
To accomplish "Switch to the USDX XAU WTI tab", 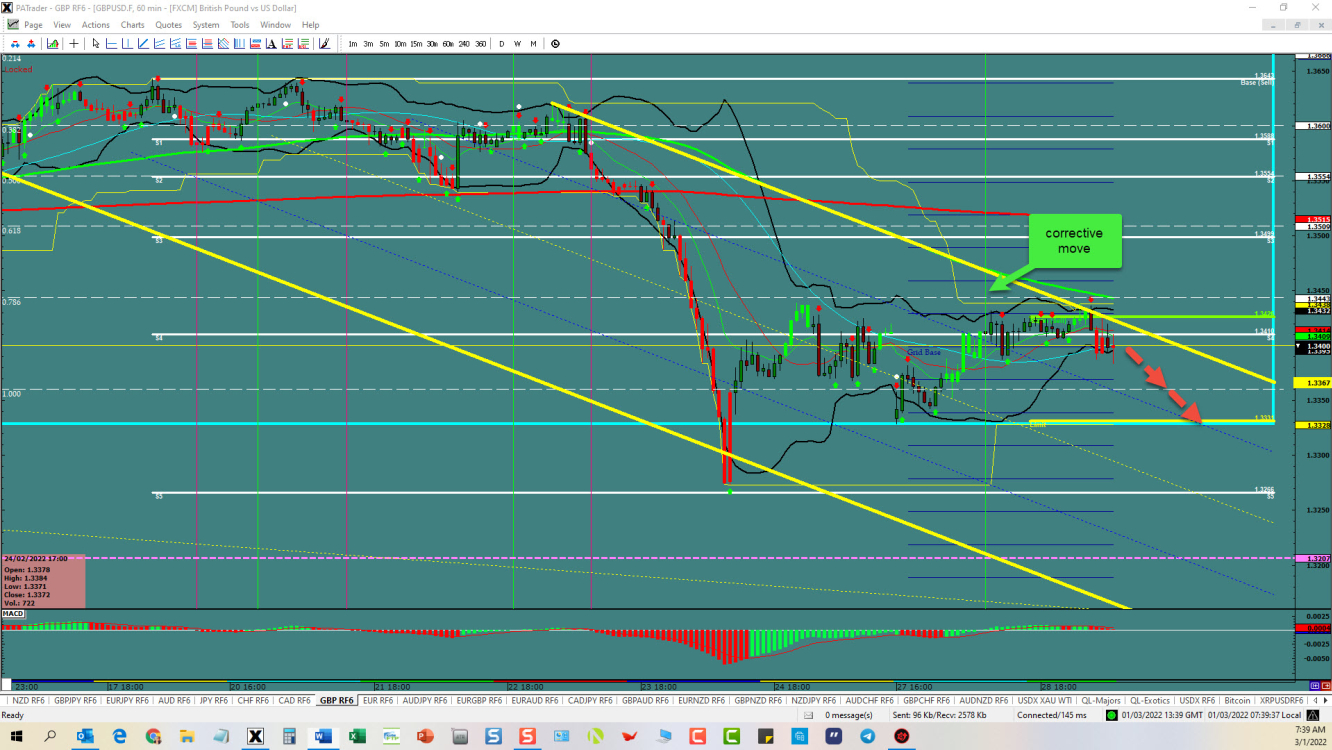I will [x=1044, y=700].
